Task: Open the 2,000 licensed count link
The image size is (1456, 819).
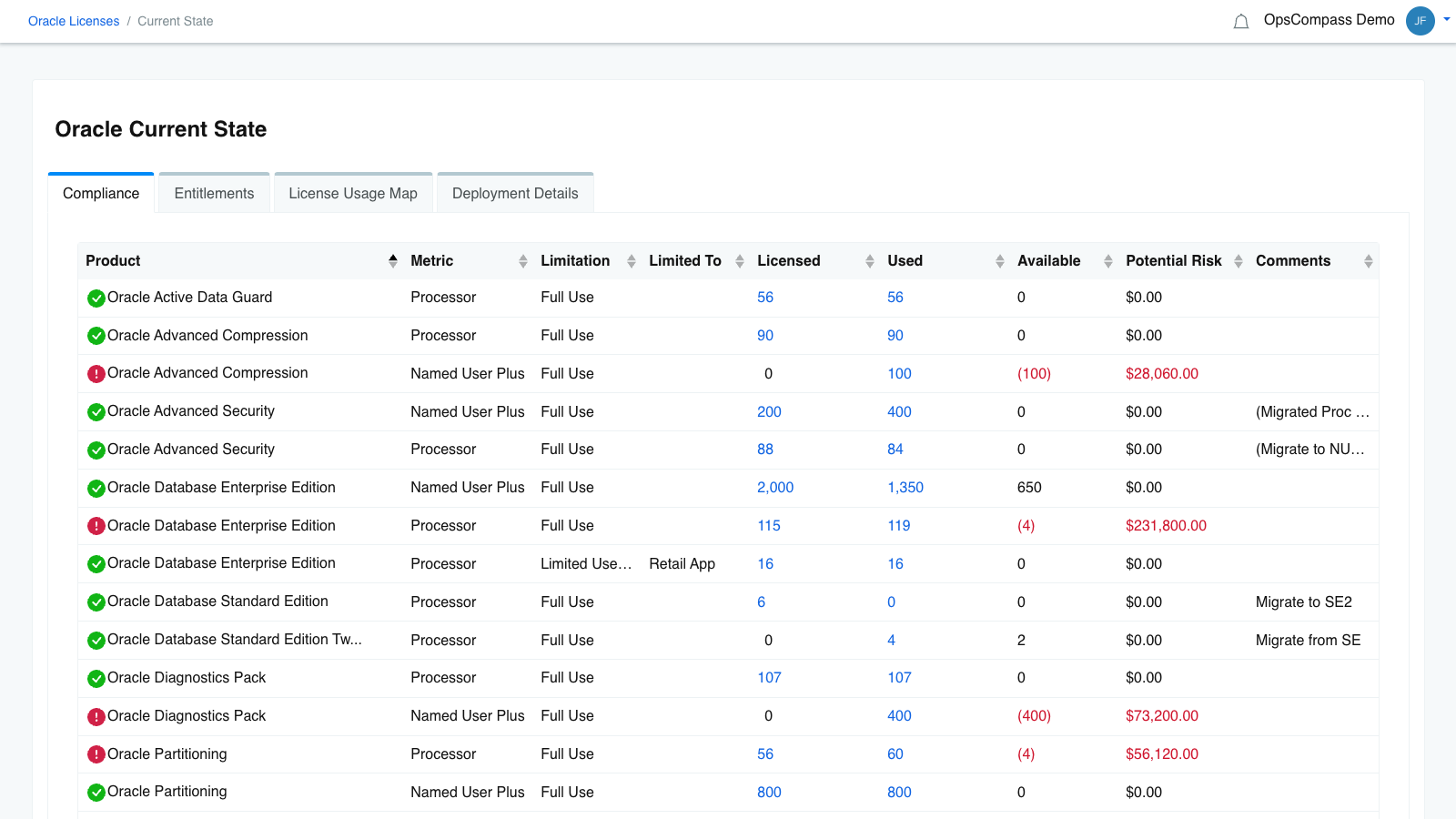Action: coord(775,488)
